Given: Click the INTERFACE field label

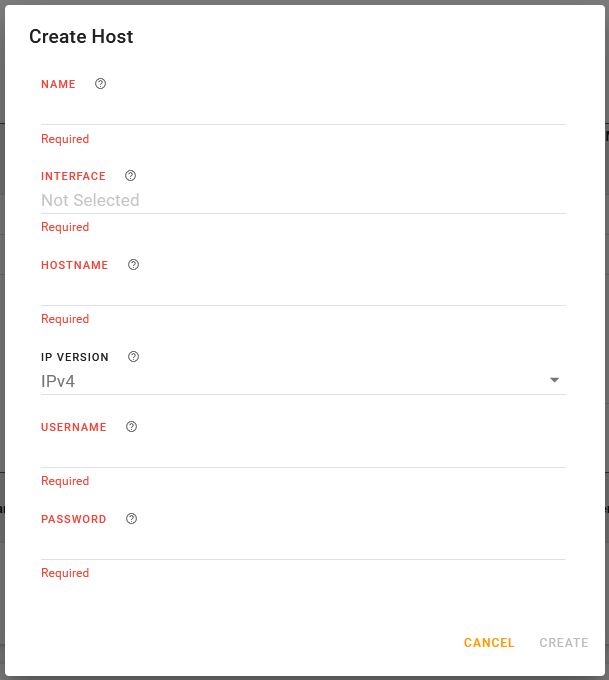Looking at the screenshot, I should (x=73, y=177).
